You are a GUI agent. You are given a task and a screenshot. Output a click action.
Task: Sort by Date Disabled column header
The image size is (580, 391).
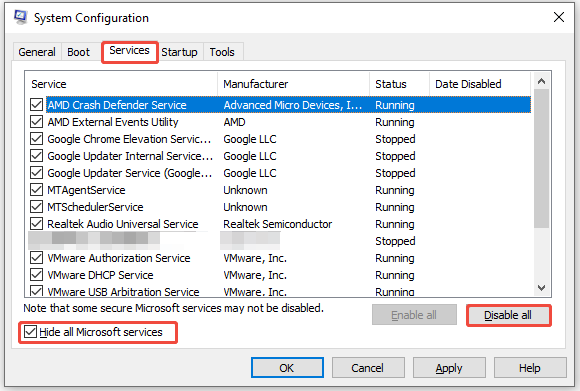tap(480, 84)
